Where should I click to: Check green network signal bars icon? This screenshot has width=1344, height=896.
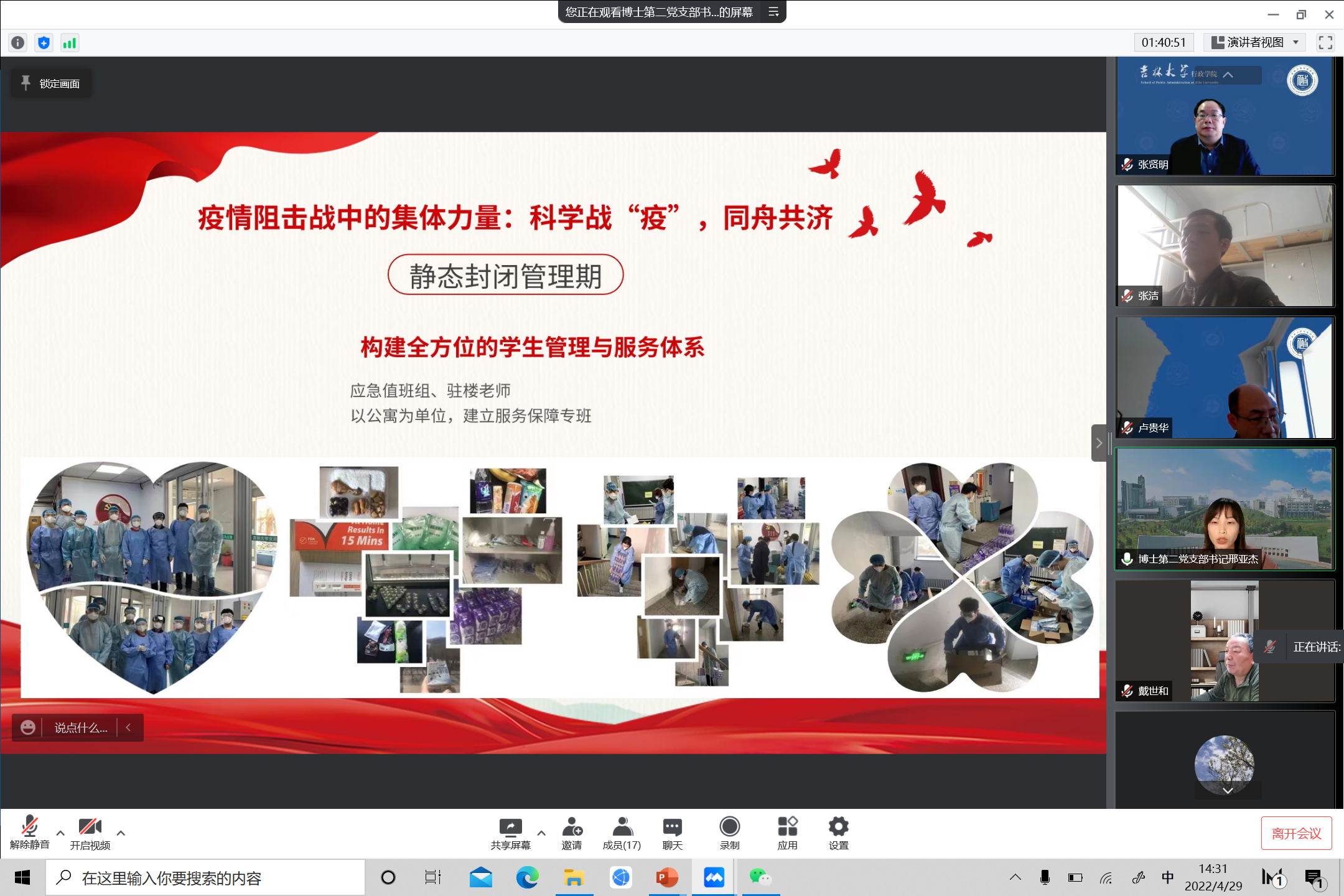pyautogui.click(x=69, y=42)
